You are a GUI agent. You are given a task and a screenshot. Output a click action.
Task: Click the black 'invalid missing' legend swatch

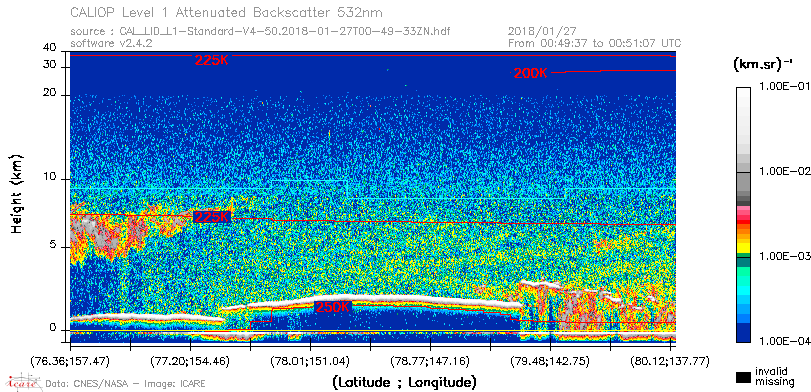pos(743,377)
